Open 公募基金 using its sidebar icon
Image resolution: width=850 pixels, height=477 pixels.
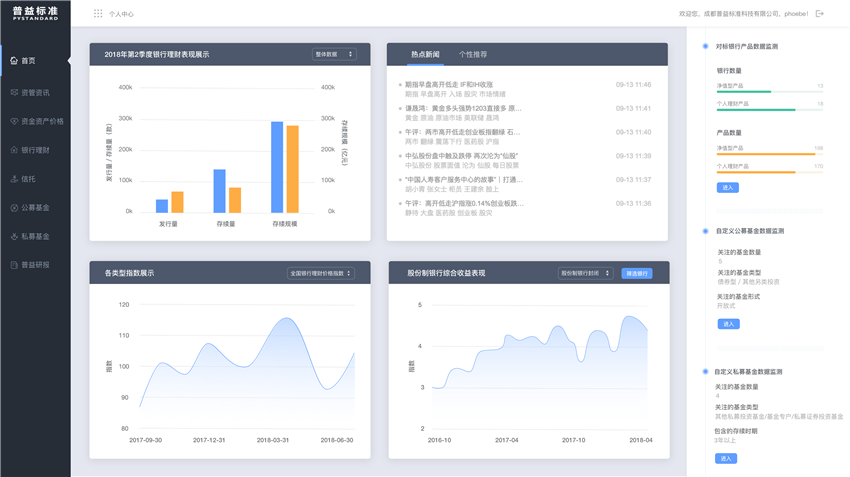coord(14,208)
